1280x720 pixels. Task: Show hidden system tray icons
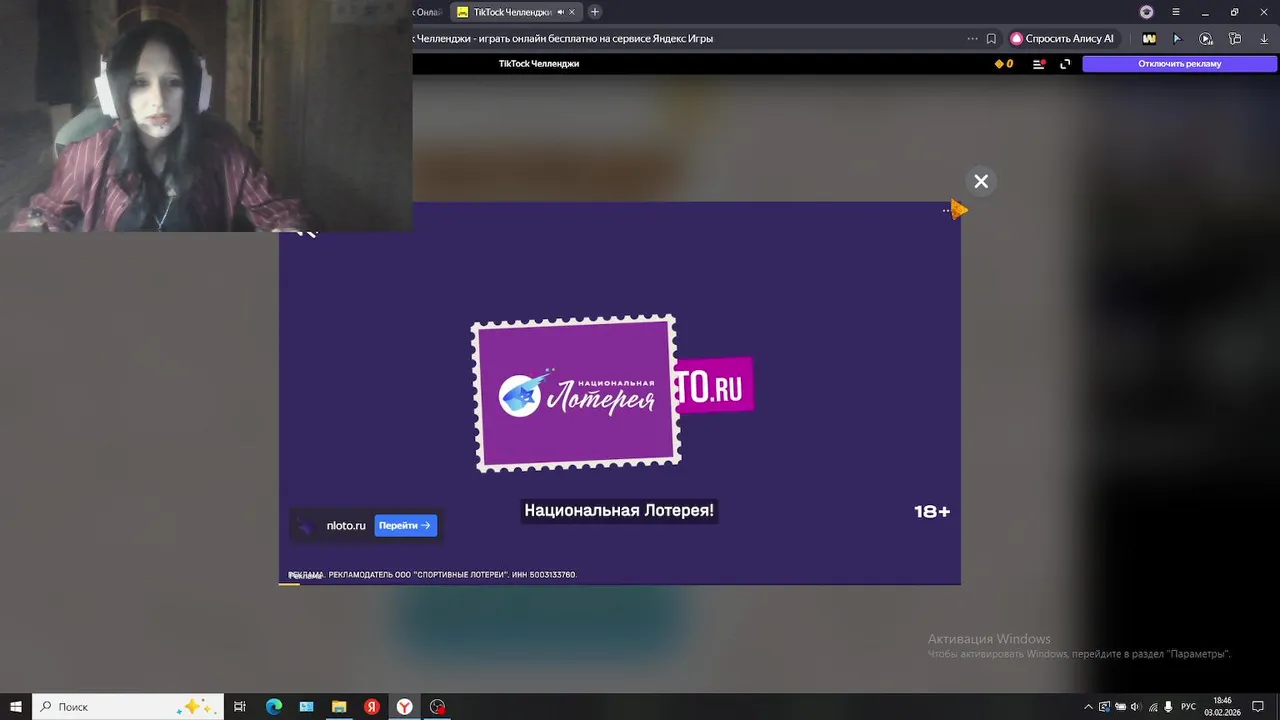click(1088, 707)
